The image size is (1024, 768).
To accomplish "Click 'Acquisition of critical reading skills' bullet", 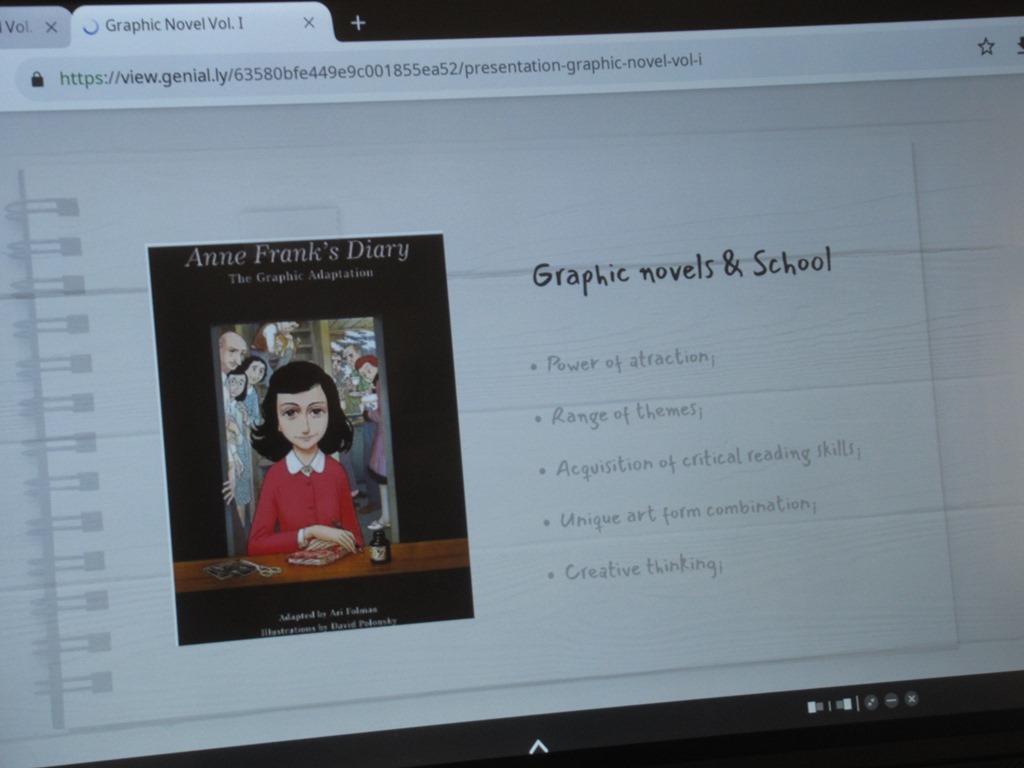I will (709, 458).
